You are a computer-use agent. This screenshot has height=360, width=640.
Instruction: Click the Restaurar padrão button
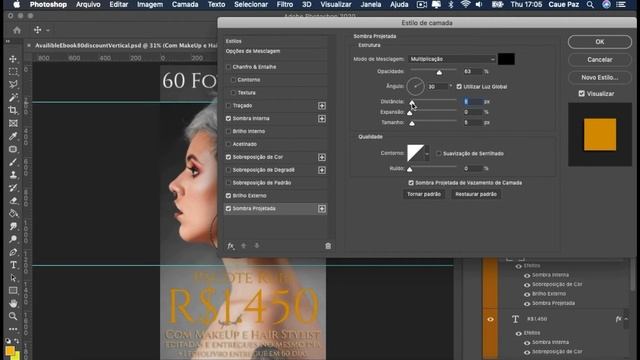(x=476, y=194)
